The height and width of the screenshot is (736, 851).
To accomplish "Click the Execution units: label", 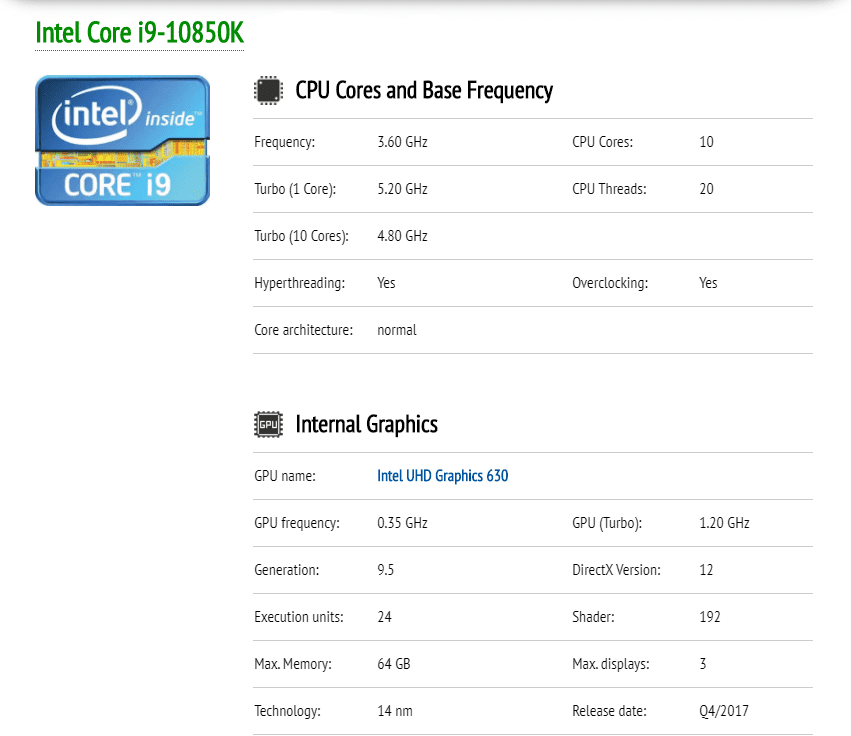I will point(299,617).
